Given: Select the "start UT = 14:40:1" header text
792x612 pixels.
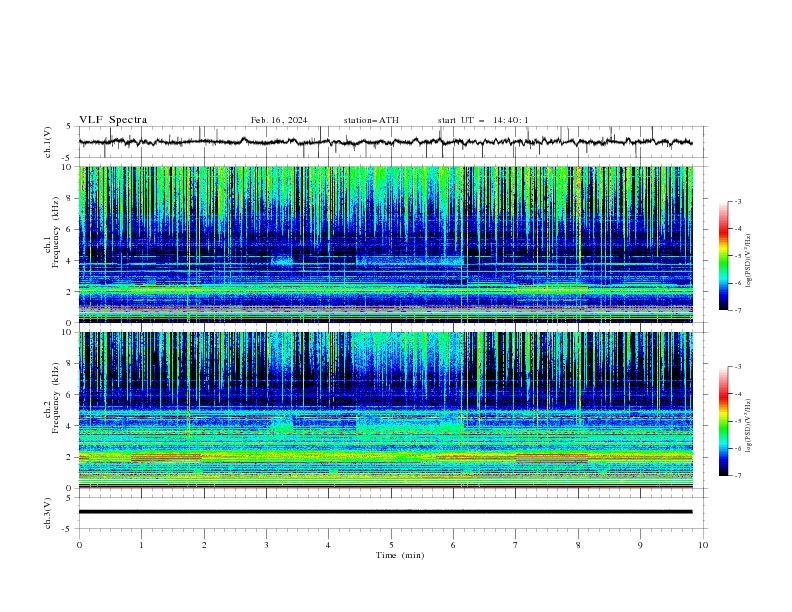Looking at the screenshot, I should (x=483, y=120).
